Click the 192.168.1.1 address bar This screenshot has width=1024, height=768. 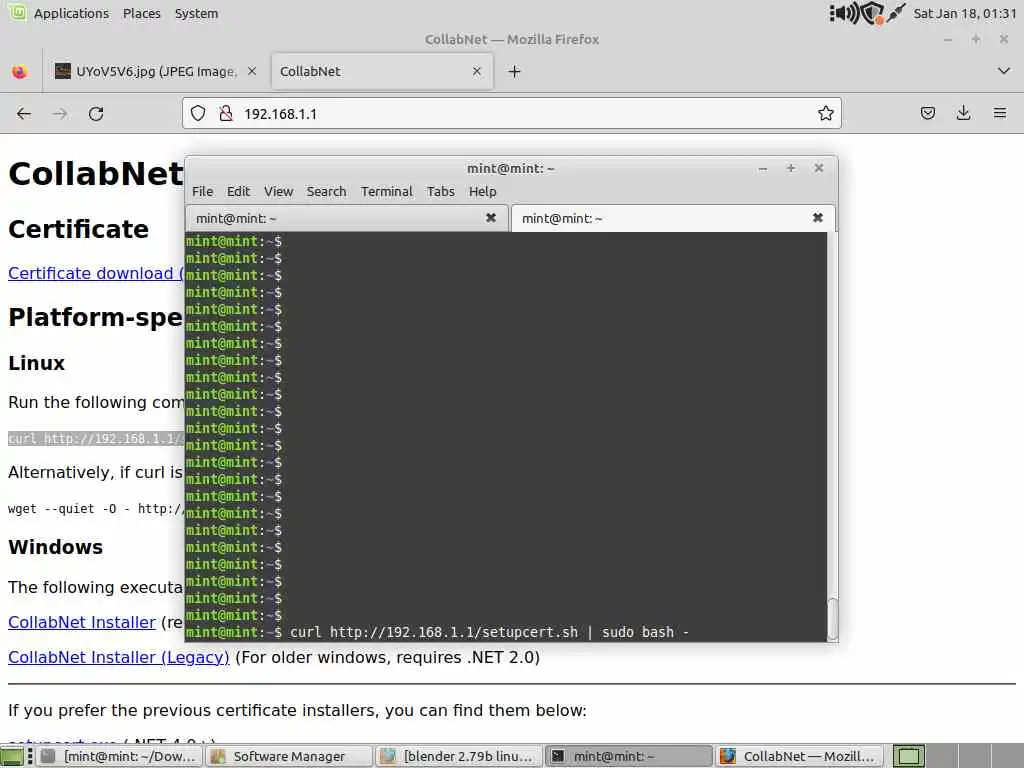click(x=511, y=114)
